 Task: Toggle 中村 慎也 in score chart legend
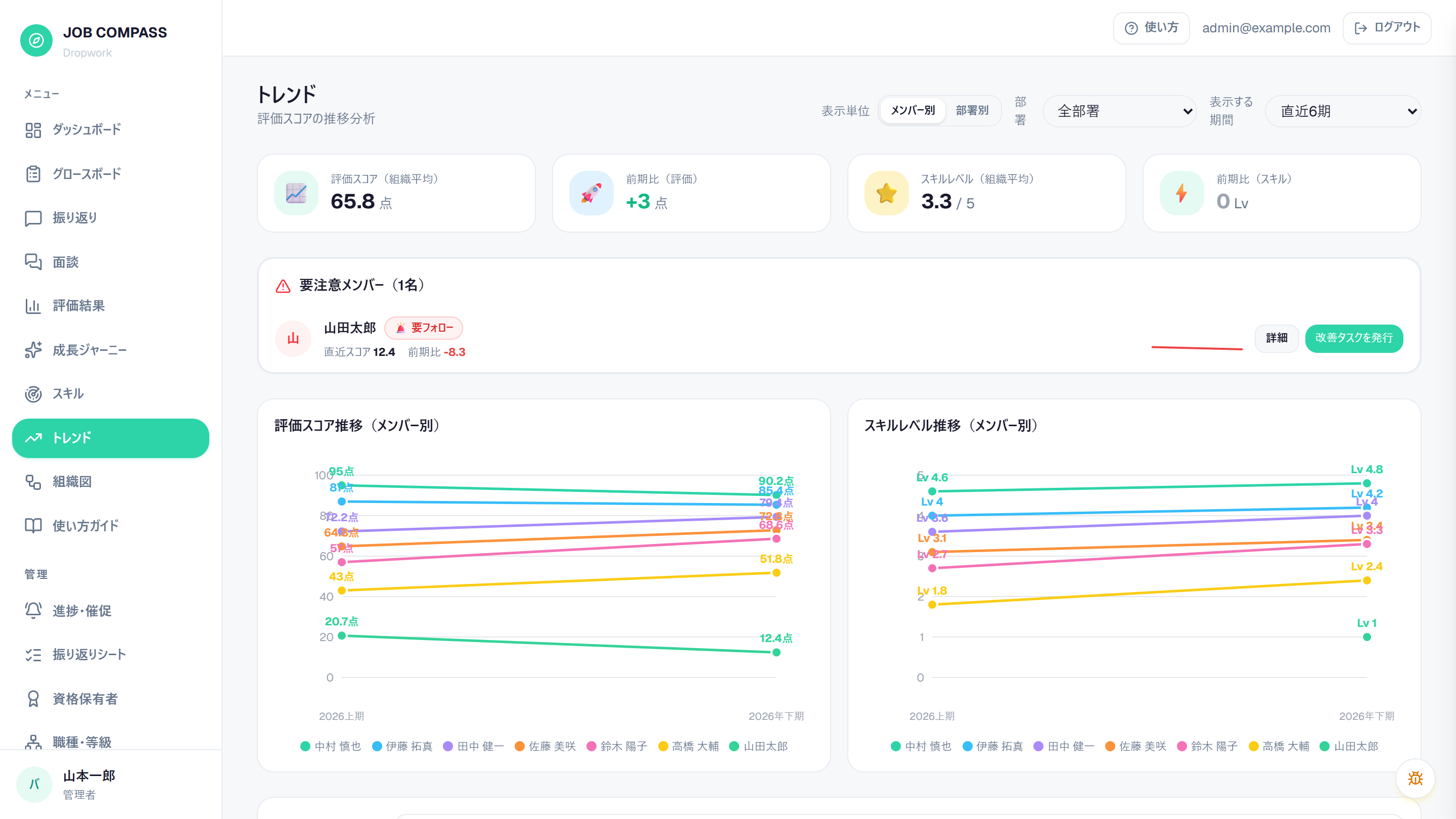click(331, 747)
